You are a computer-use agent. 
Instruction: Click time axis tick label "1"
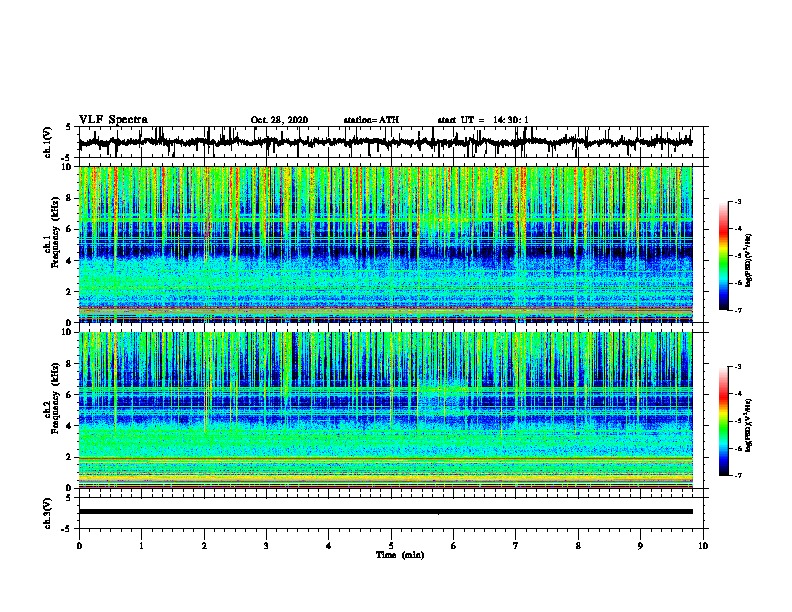[x=141, y=546]
